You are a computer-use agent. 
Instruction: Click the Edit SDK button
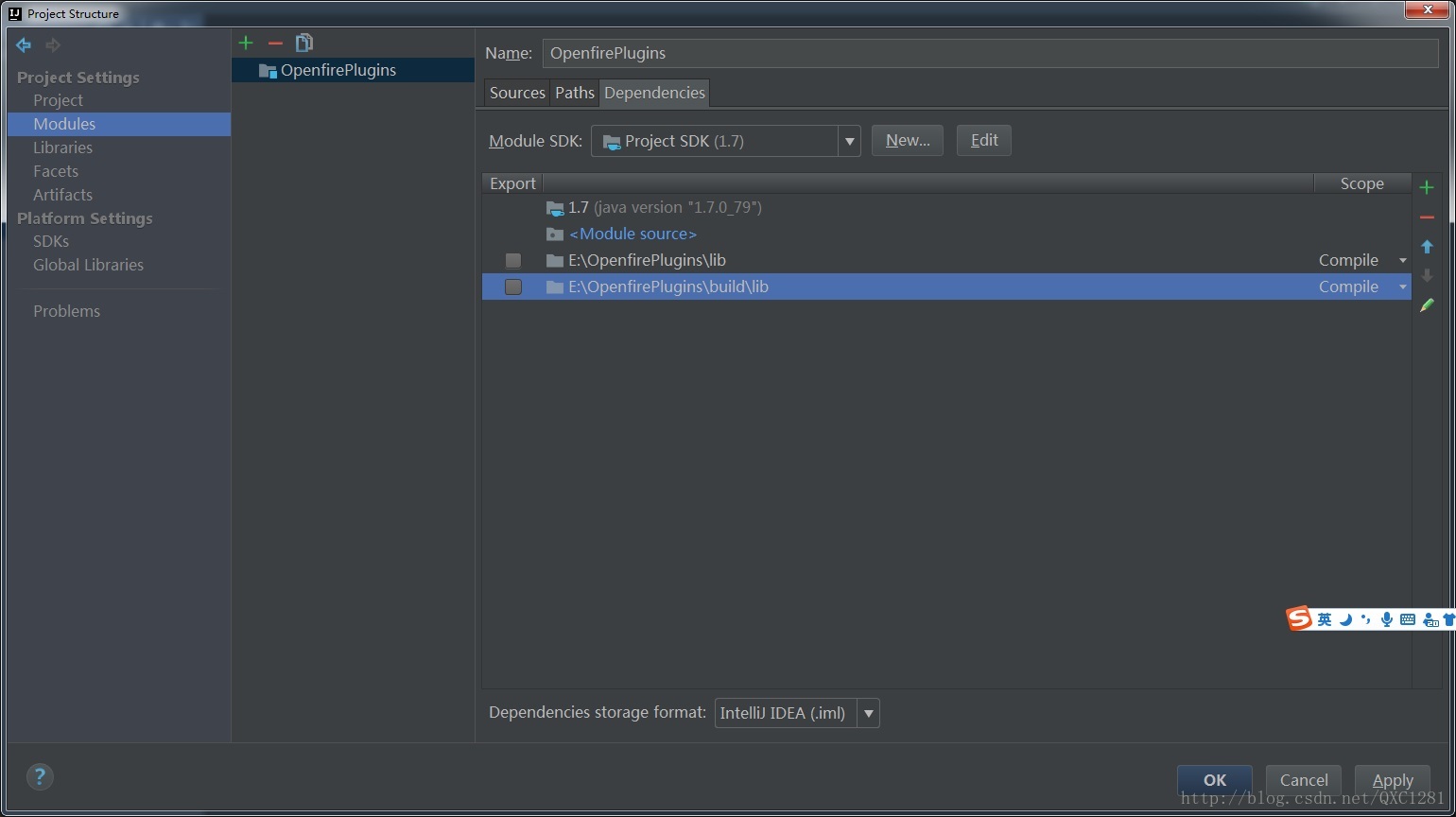click(984, 141)
